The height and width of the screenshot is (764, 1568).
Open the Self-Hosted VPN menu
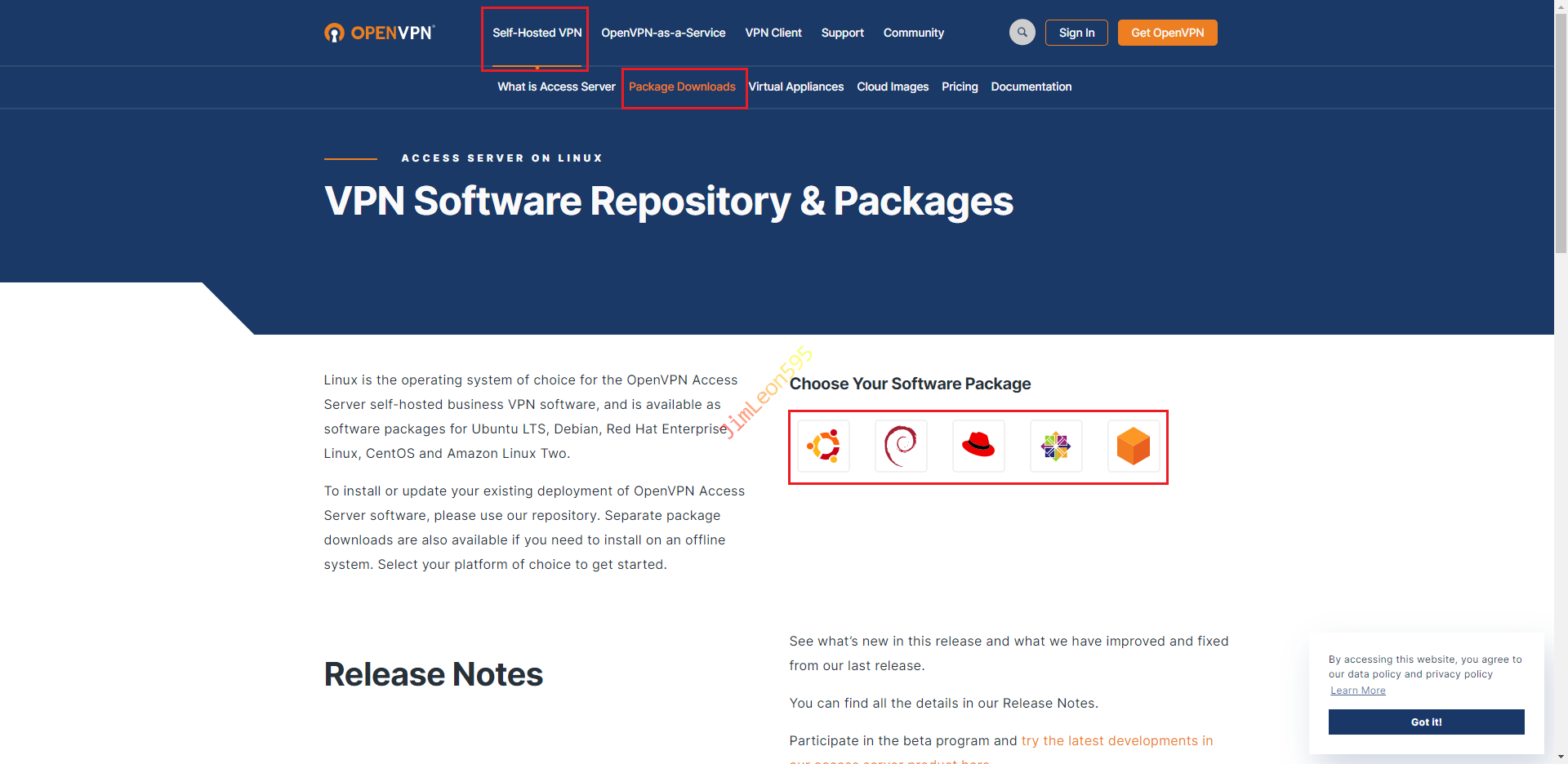tap(537, 33)
